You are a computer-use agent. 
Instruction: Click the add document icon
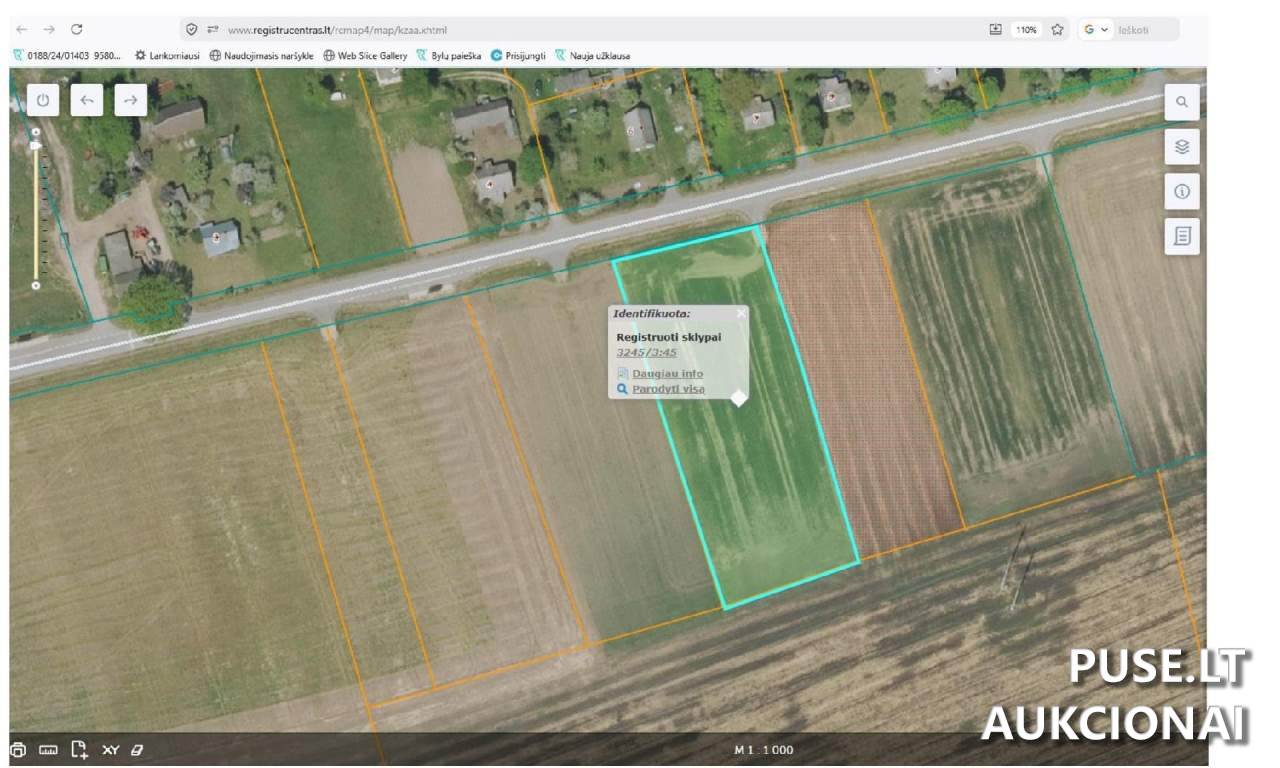pos(80,749)
